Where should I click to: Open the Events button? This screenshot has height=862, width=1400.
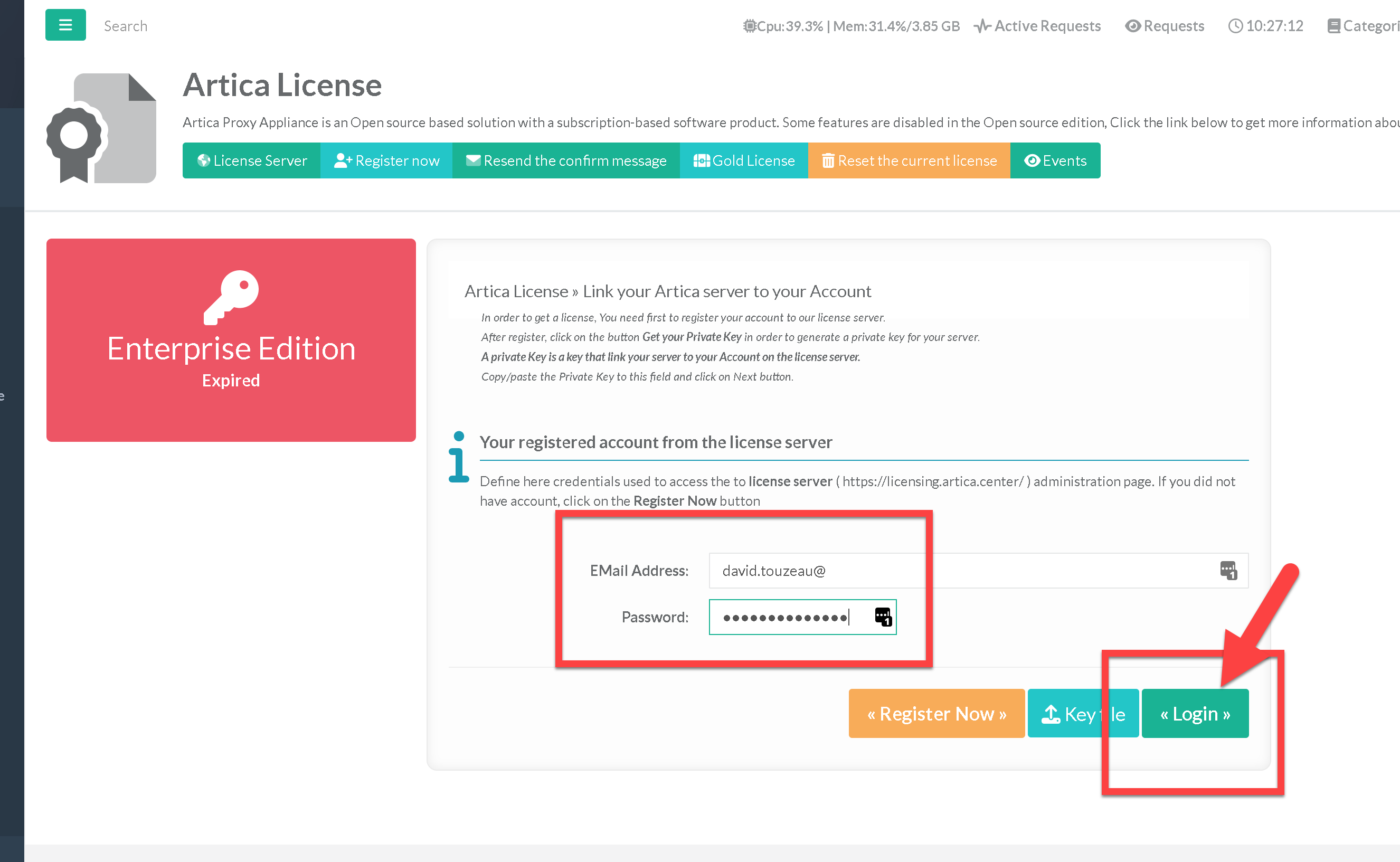pyautogui.click(x=1055, y=161)
